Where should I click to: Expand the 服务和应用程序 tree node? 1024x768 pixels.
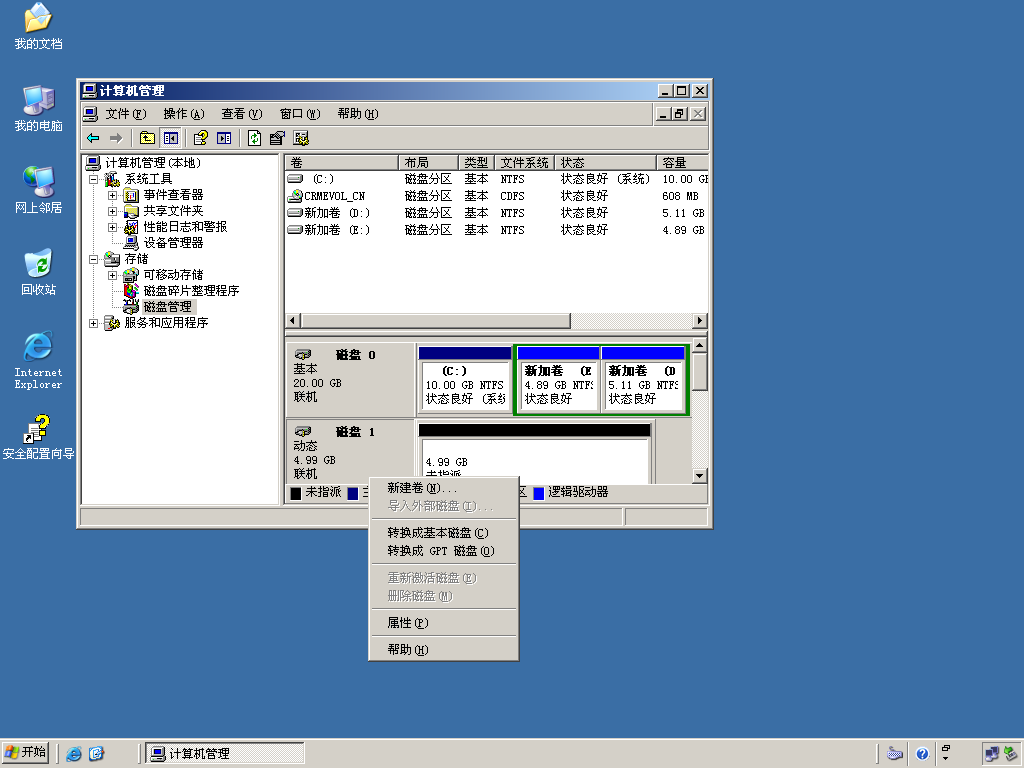[93, 323]
